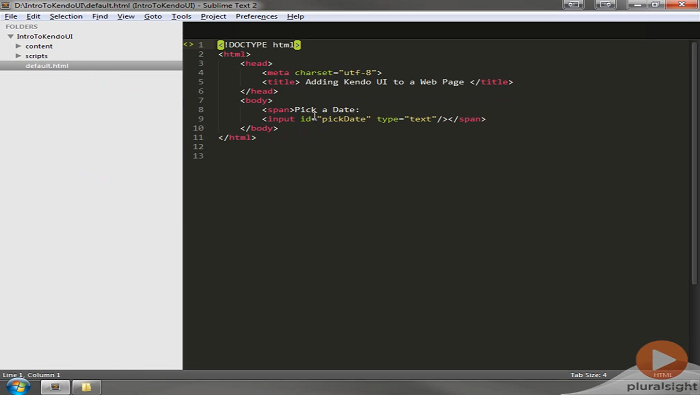Open the Selection menu
The height and width of the screenshot is (395, 700).
tap(66, 17)
